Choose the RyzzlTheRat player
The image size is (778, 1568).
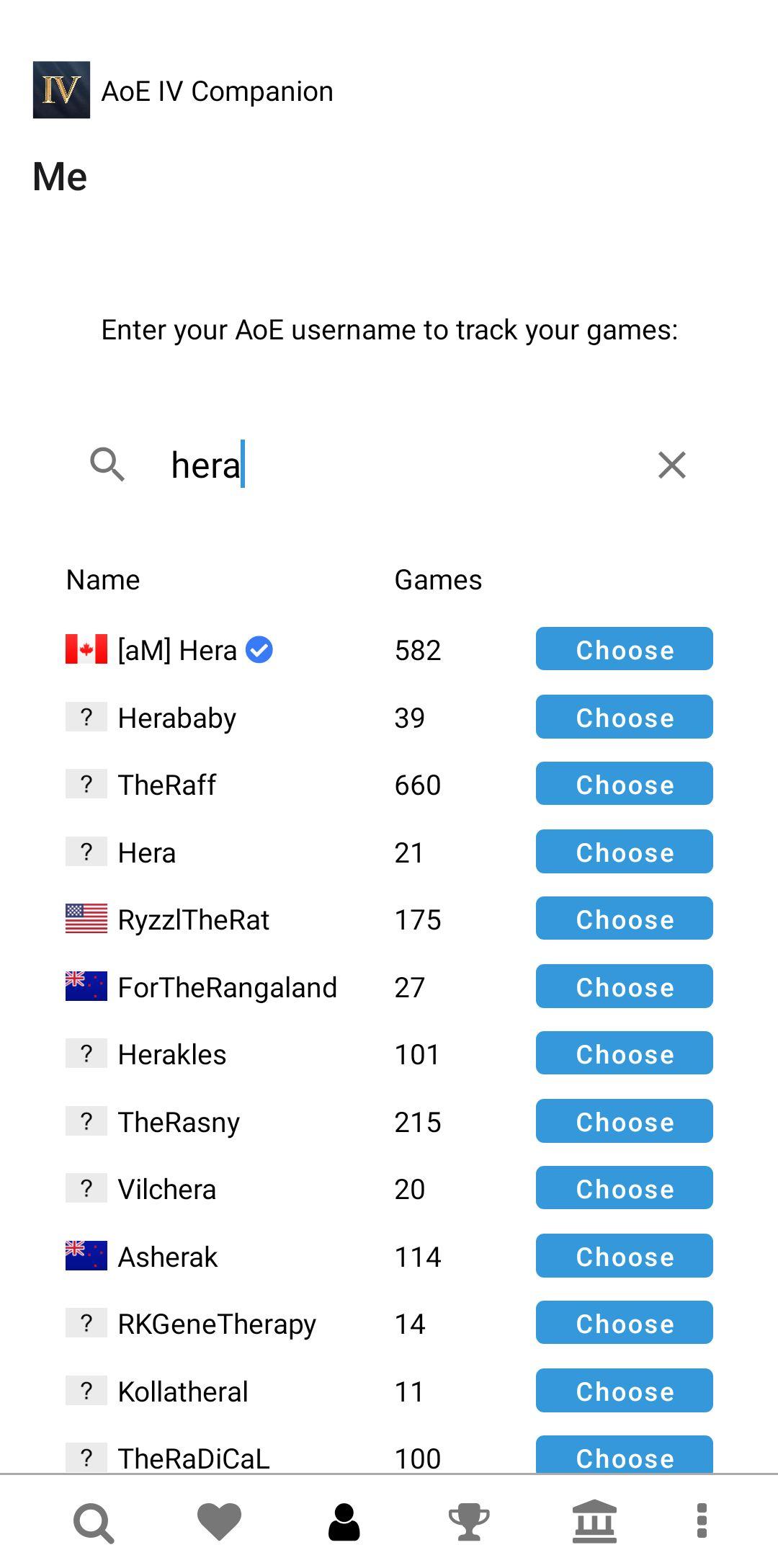click(624, 919)
